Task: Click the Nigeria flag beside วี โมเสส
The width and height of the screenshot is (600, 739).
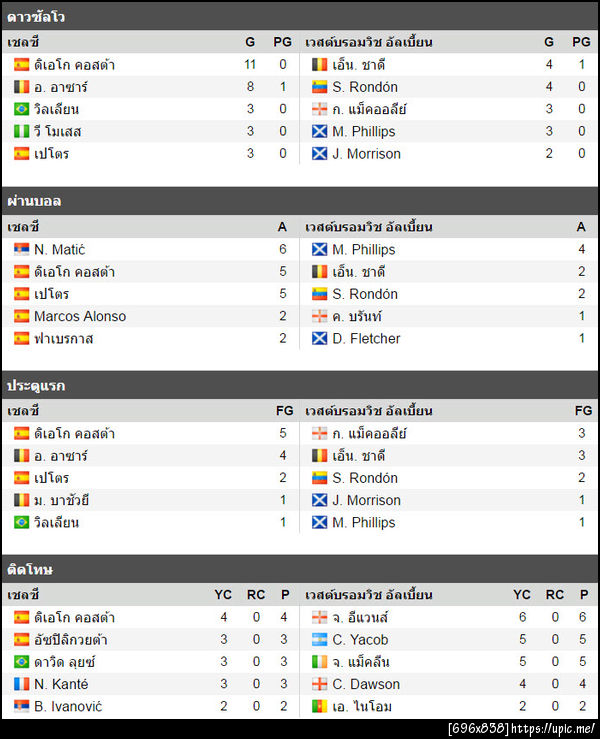Action: [x=21, y=131]
